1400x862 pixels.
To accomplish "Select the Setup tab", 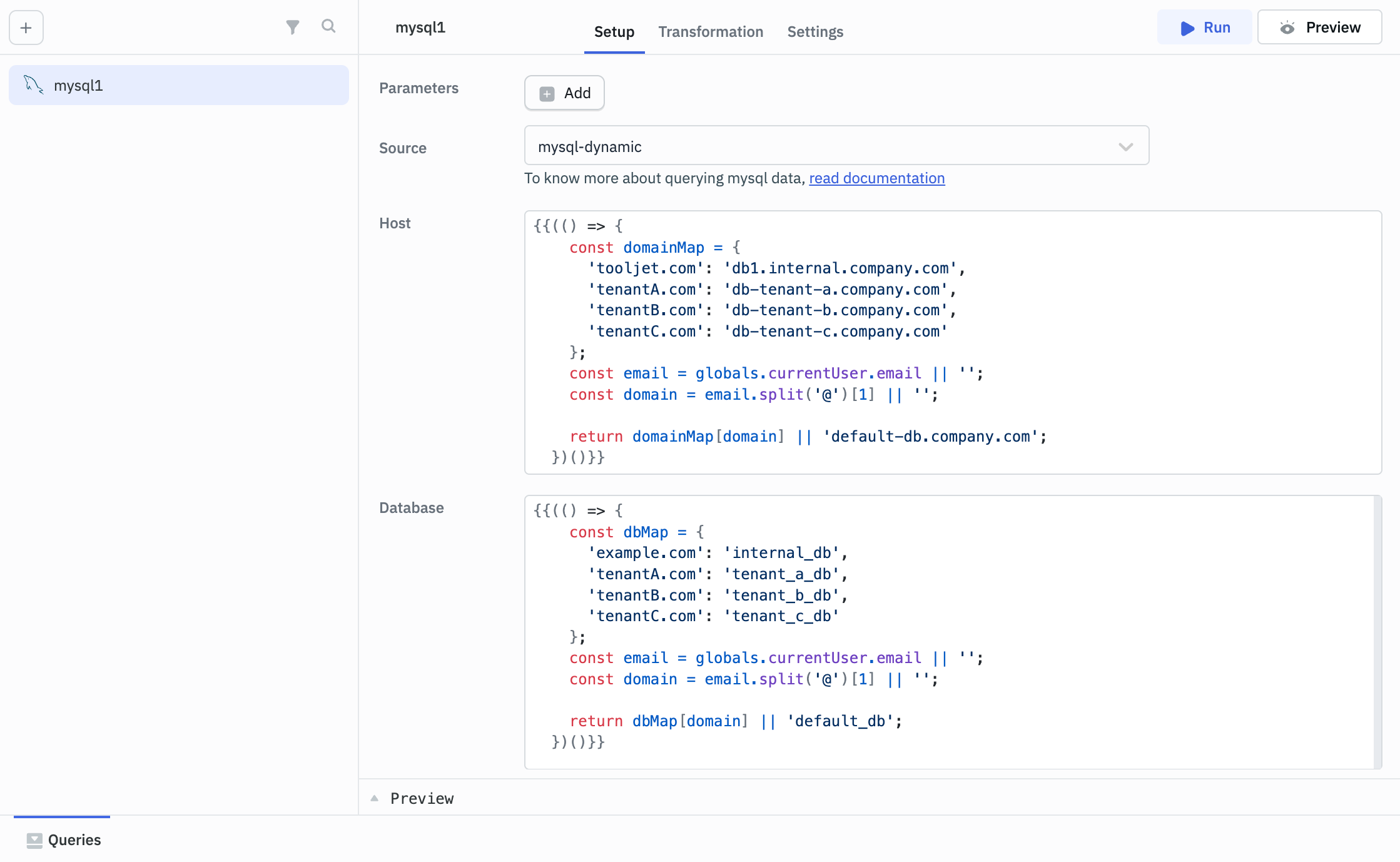I will 614,31.
